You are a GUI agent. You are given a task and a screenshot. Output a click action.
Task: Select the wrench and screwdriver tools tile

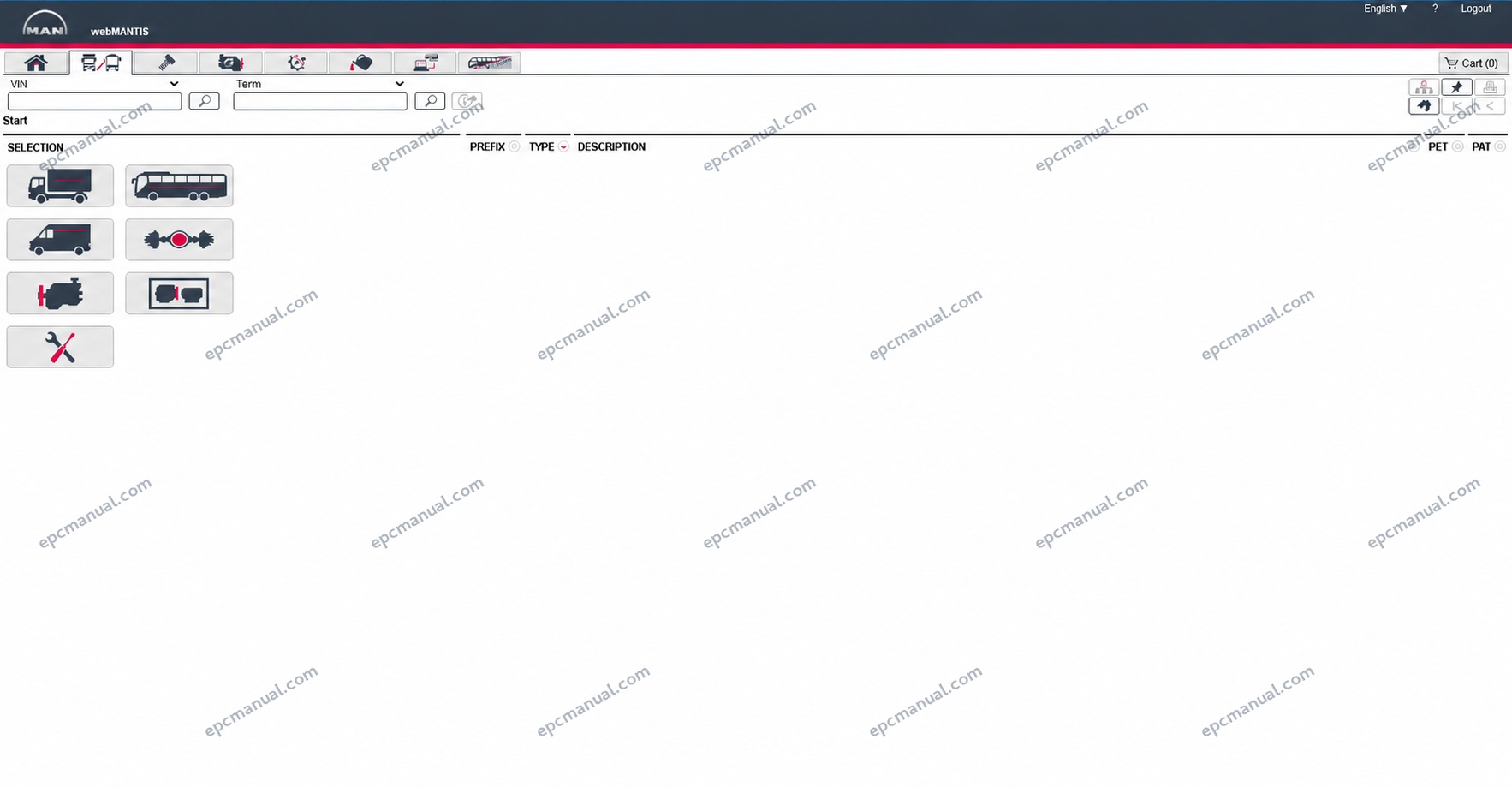[60, 347]
